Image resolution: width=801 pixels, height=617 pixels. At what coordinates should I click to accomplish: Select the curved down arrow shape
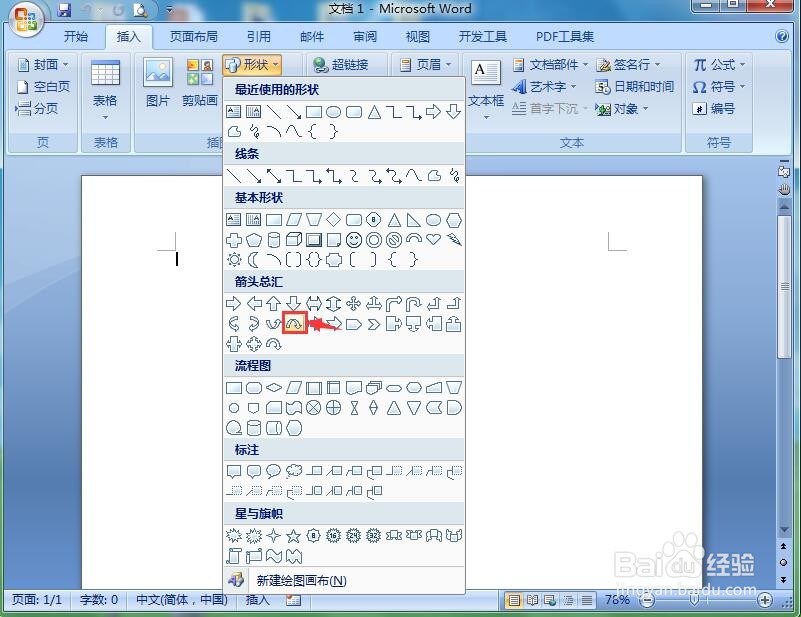[x=294, y=323]
